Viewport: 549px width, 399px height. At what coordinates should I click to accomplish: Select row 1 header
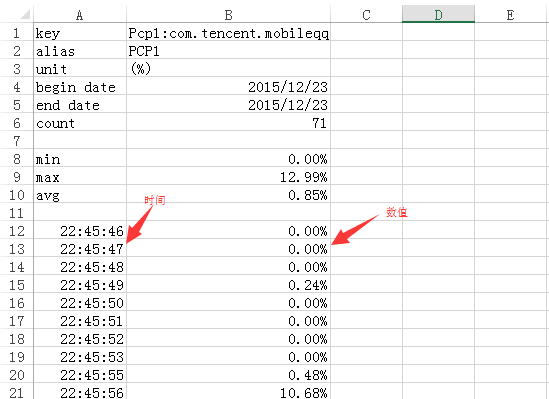coord(16,33)
